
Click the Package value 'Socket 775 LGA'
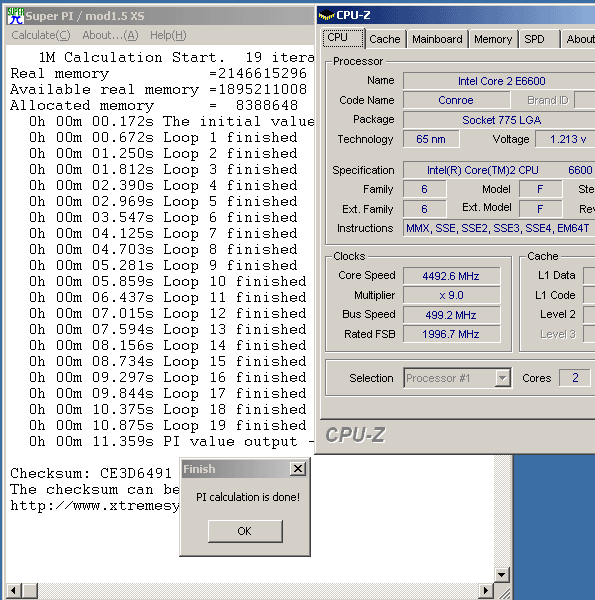click(x=499, y=120)
